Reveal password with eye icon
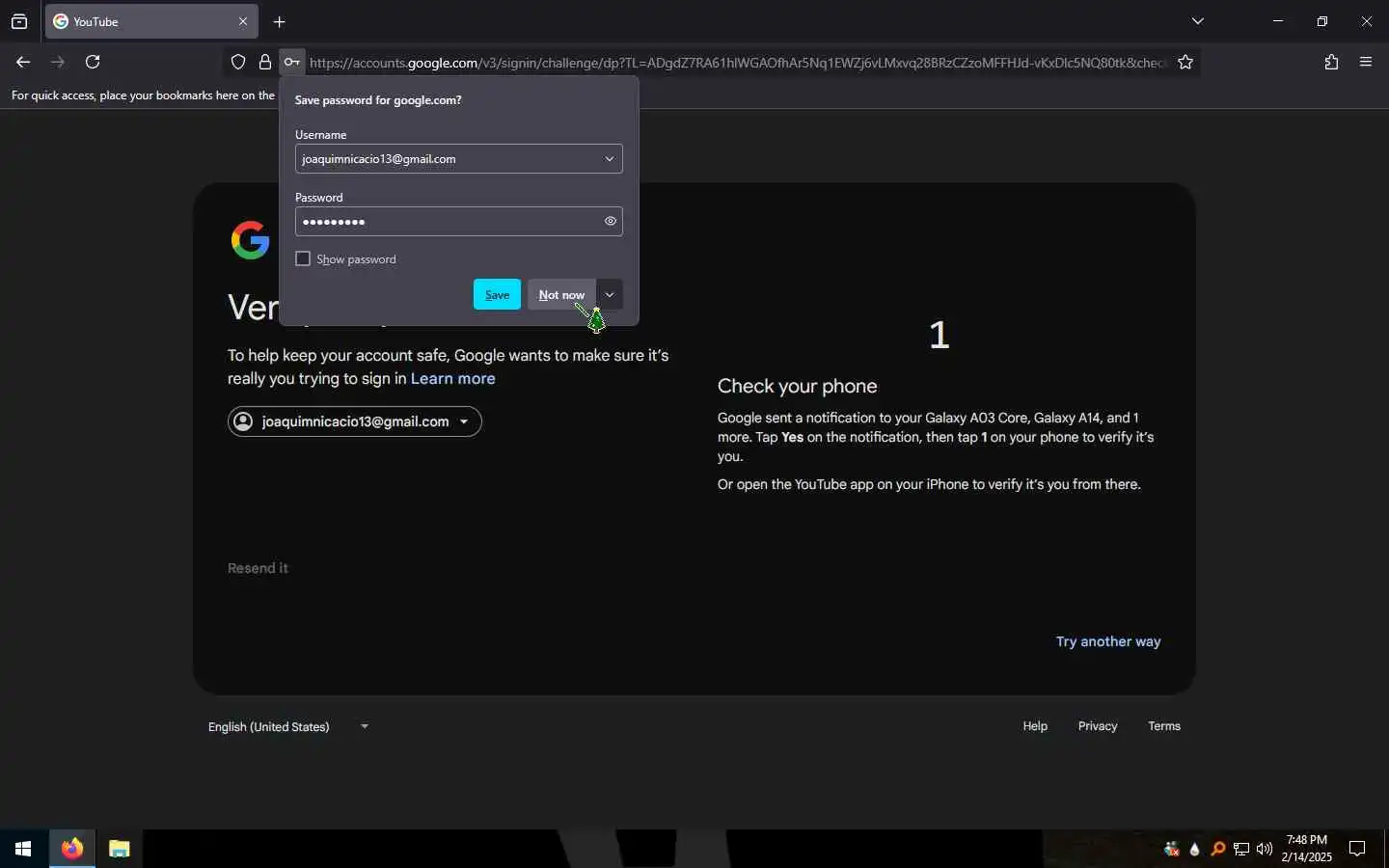The width and height of the screenshot is (1389, 868). click(x=611, y=222)
